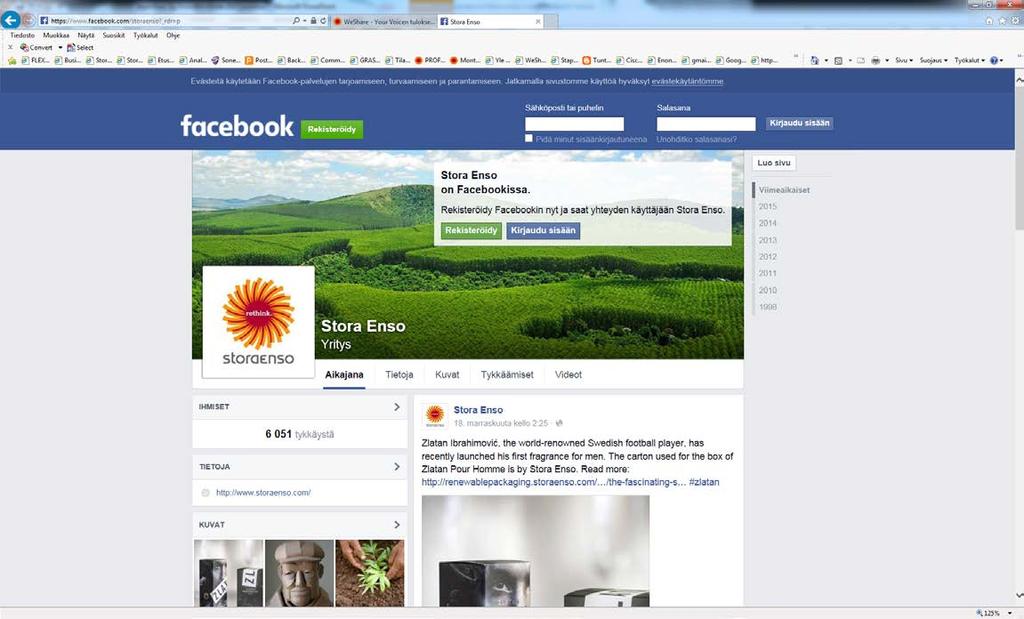Open the Tiedosto menu
1024x619 pixels.
coord(22,35)
